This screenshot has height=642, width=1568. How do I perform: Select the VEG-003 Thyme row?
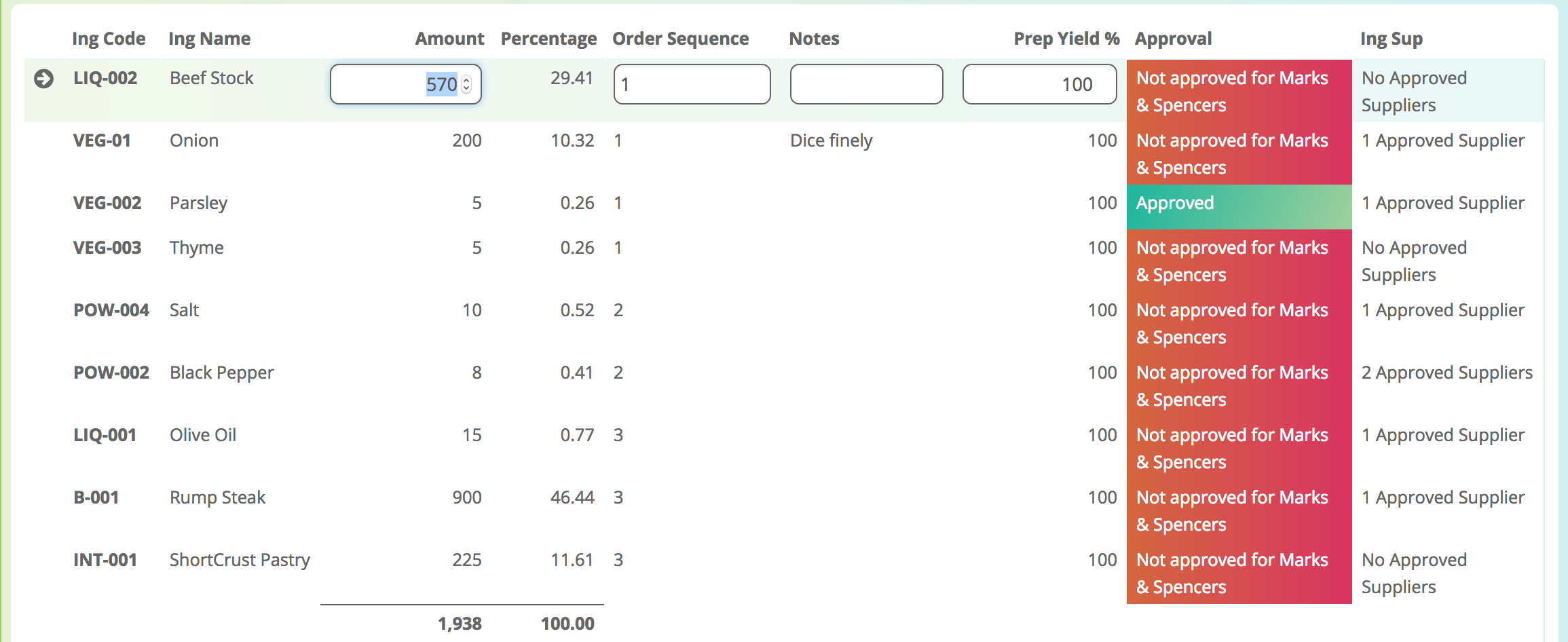pos(196,248)
